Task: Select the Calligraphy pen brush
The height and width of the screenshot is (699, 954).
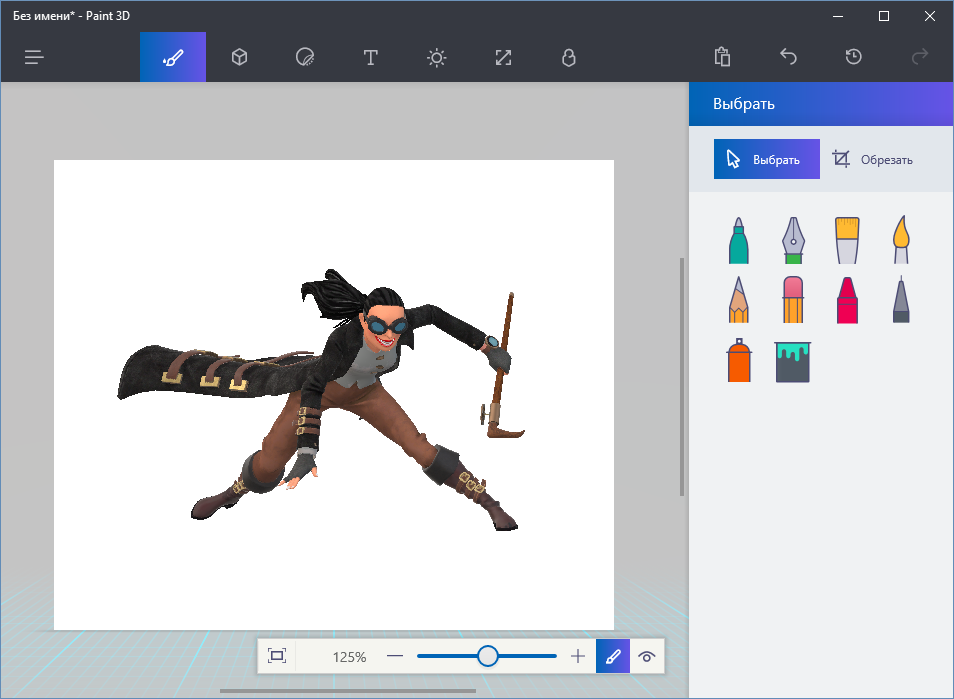Action: tap(793, 240)
